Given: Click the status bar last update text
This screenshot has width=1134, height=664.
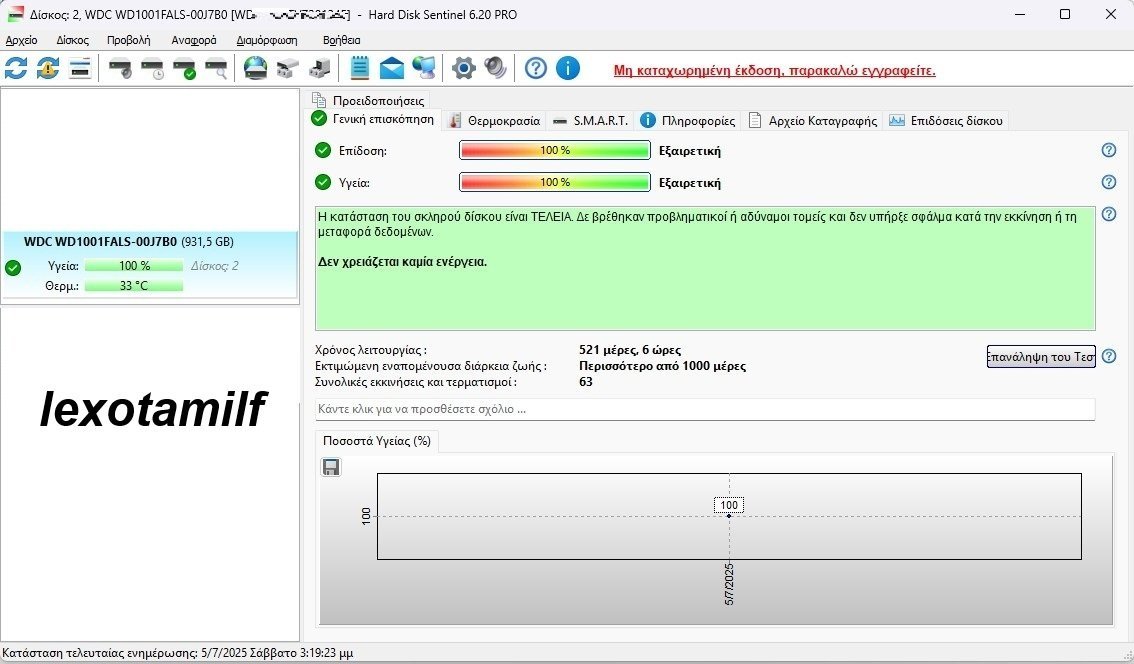Looking at the screenshot, I should point(178,653).
